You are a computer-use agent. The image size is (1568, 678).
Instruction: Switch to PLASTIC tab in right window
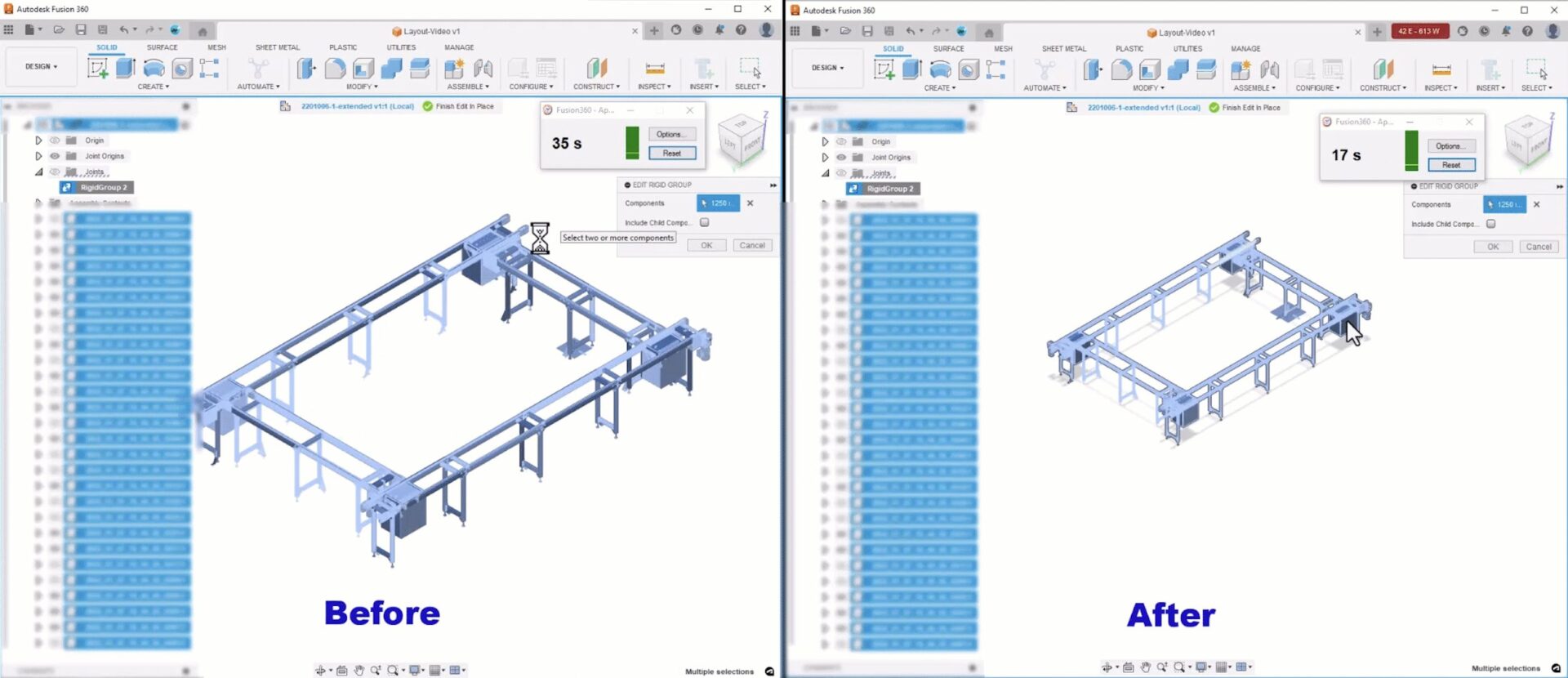(1129, 49)
